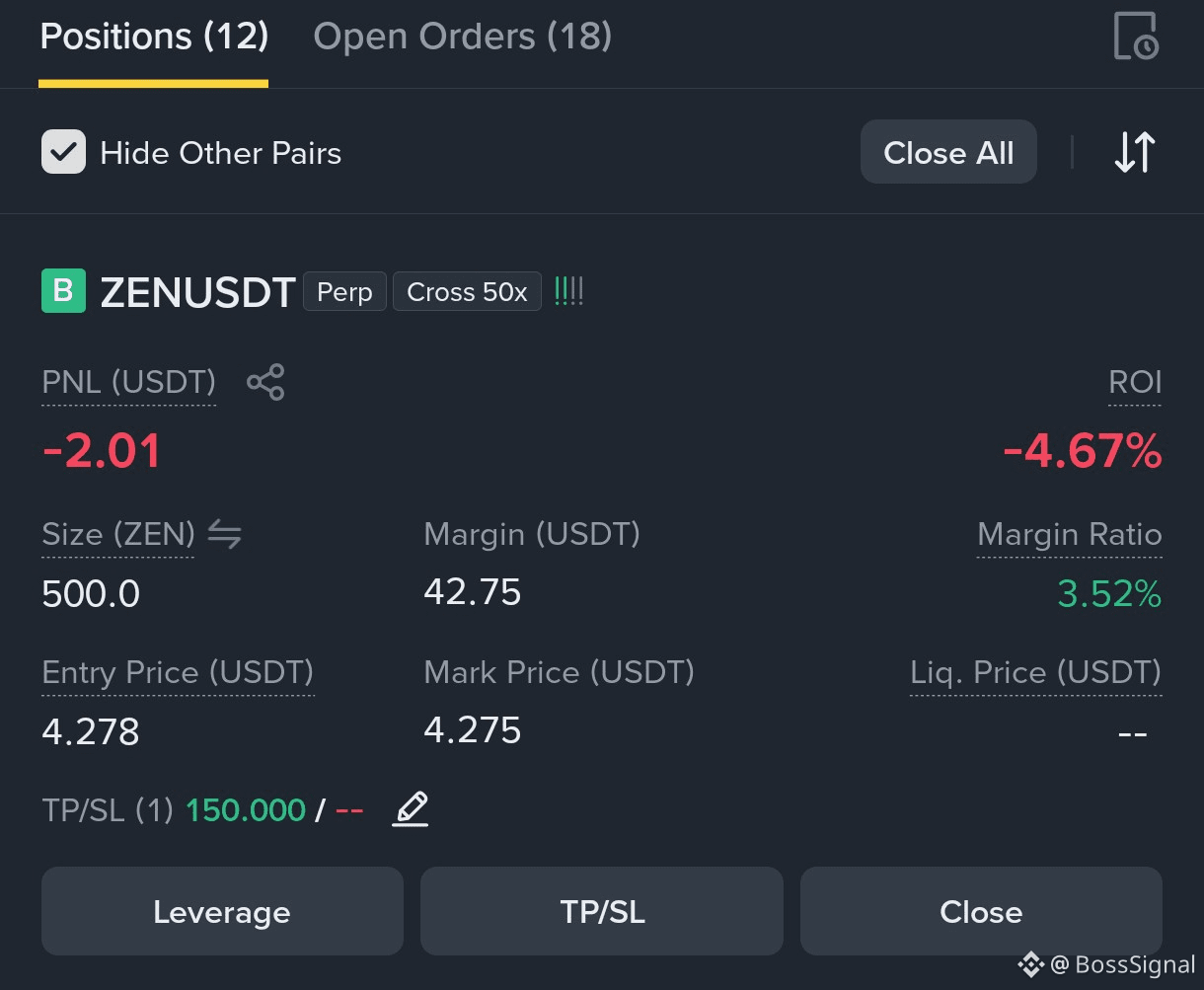The height and width of the screenshot is (990, 1204).
Task: Open the ZENUSDT pair name
Action: click(198, 292)
